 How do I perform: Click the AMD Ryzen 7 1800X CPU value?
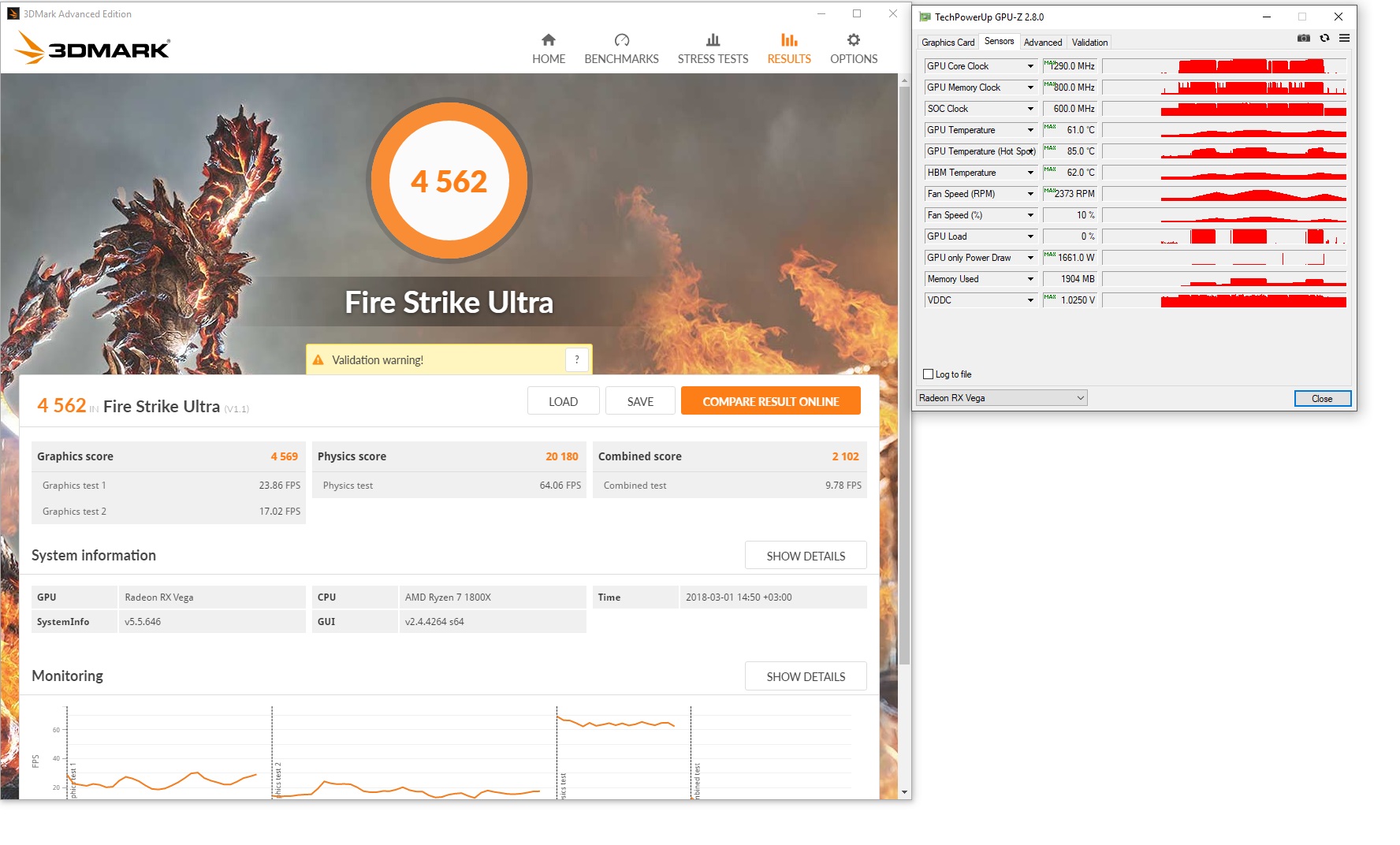pyautogui.click(x=448, y=597)
